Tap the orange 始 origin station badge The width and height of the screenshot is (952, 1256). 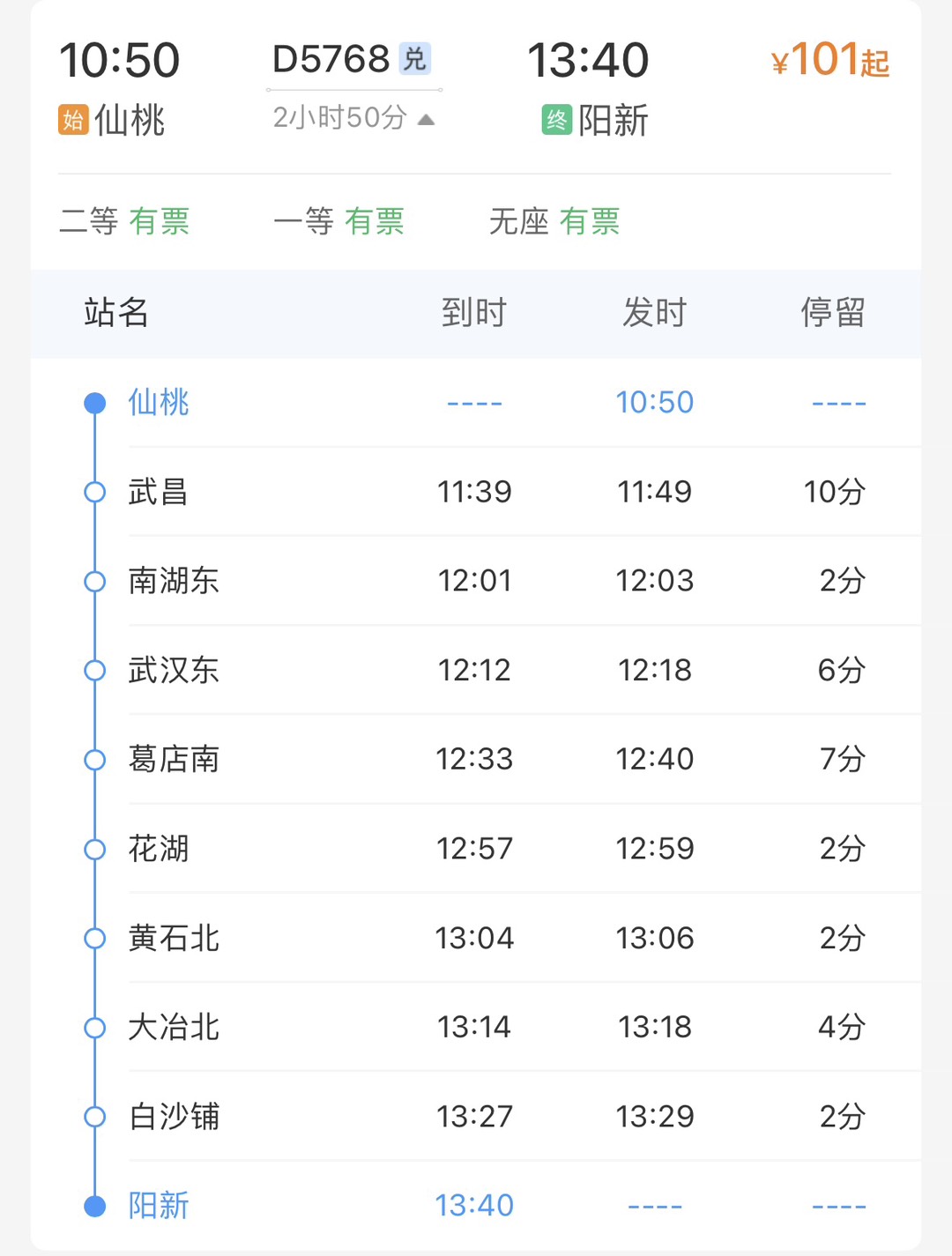(x=73, y=119)
